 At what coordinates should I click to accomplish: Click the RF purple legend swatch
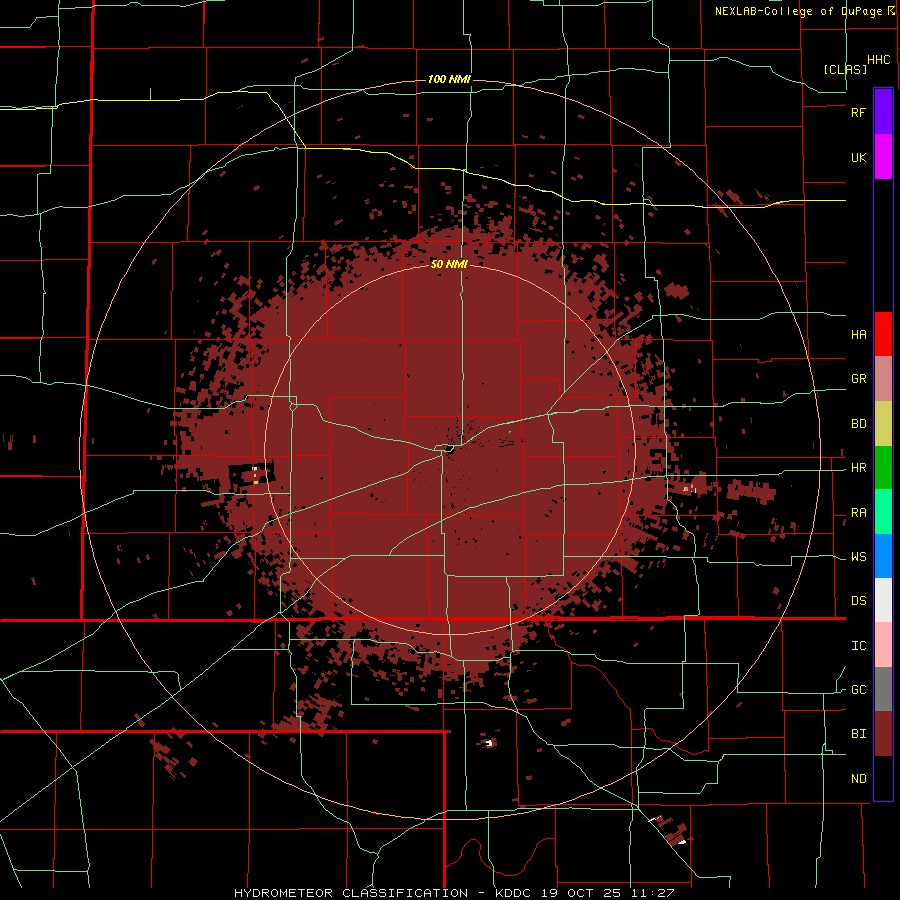point(883,112)
